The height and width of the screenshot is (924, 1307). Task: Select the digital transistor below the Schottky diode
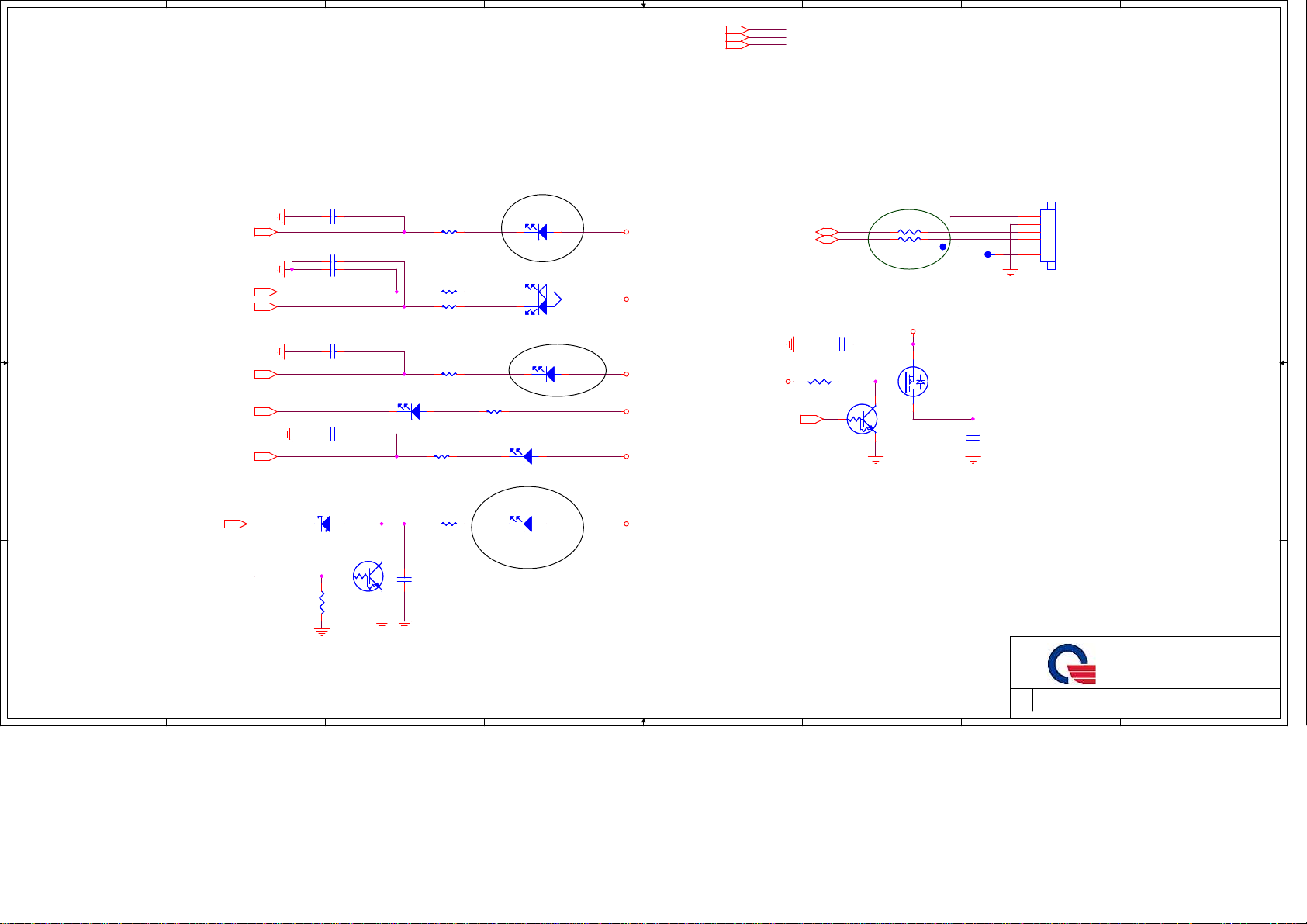pos(368,576)
